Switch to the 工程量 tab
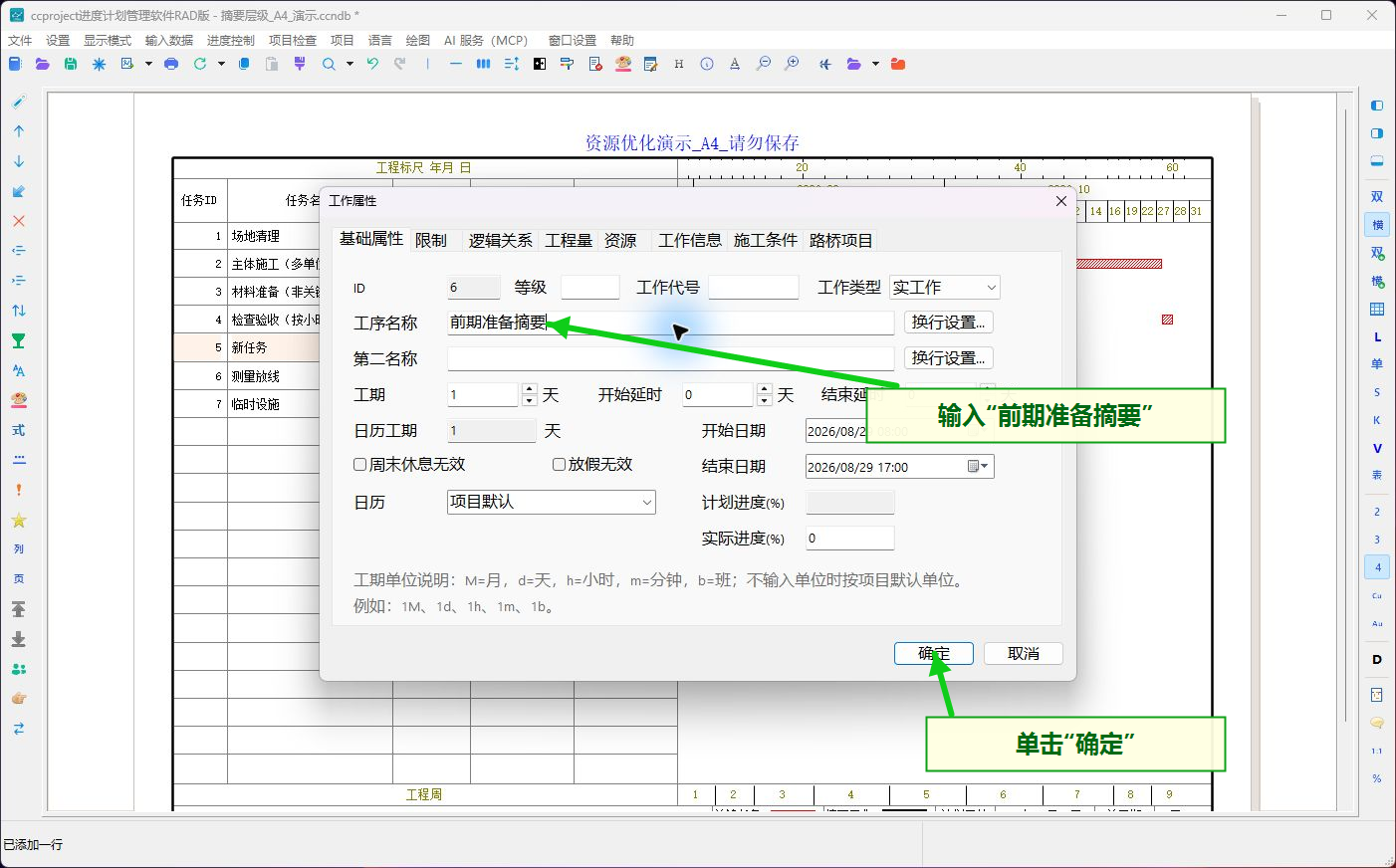Viewport: 1396px width, 868px height. (569, 240)
